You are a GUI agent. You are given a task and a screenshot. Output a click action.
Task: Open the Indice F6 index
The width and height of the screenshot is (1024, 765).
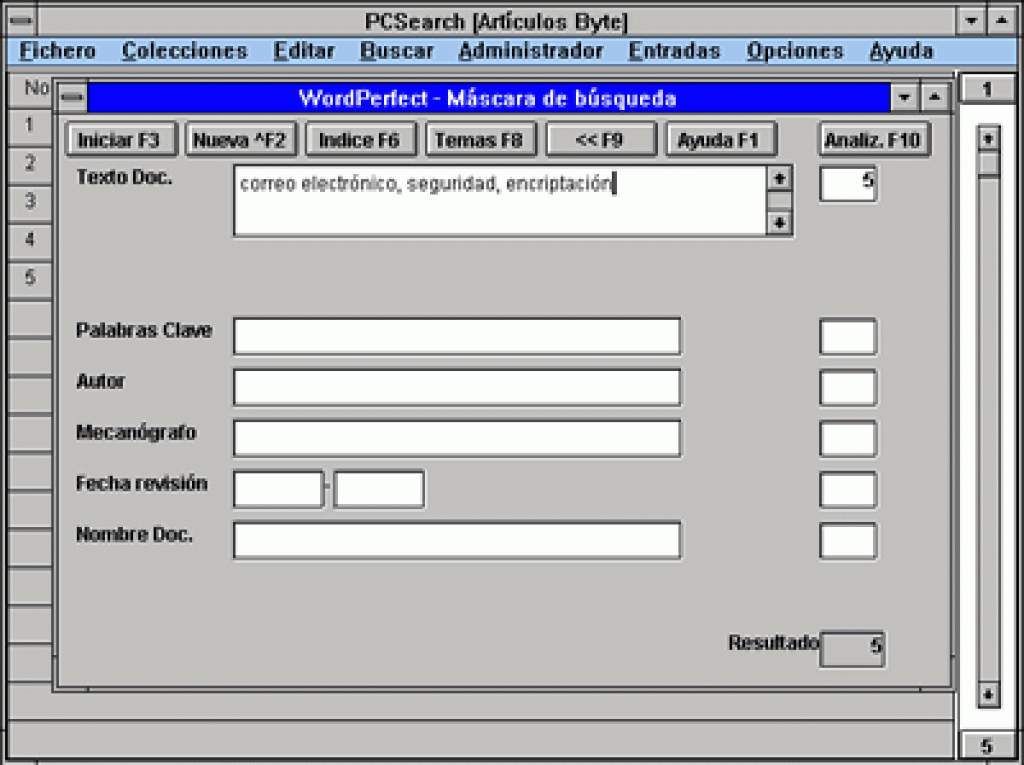click(x=359, y=140)
